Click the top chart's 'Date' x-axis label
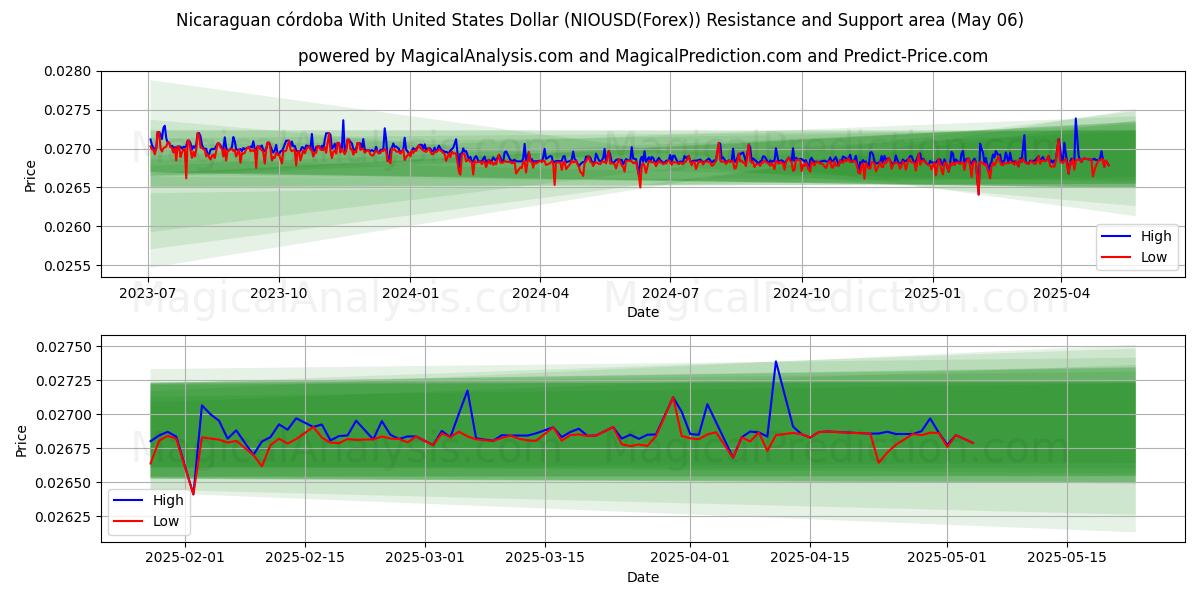Viewport: 1200px width, 600px height. tap(643, 312)
